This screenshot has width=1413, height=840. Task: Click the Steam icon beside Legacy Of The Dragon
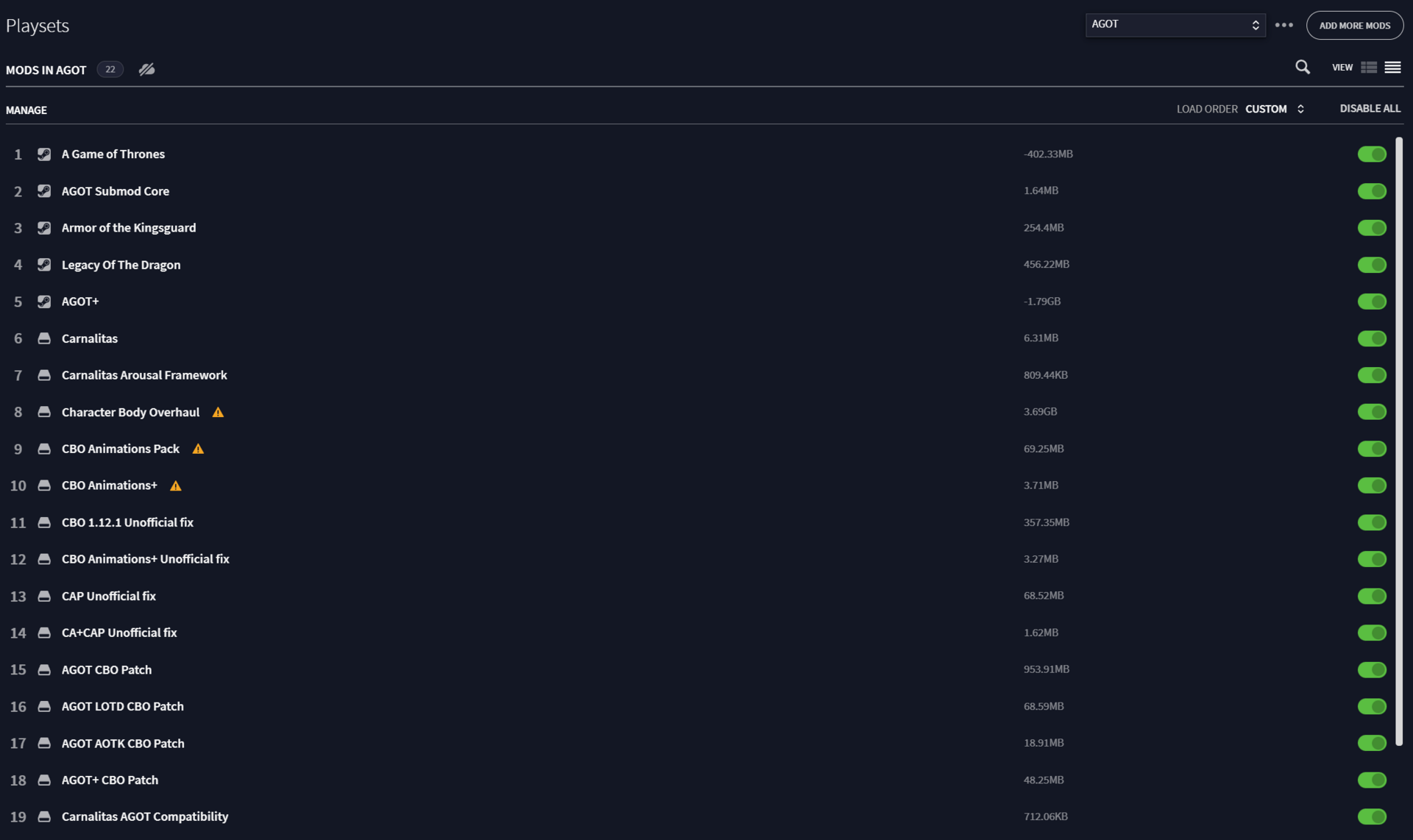(x=44, y=265)
